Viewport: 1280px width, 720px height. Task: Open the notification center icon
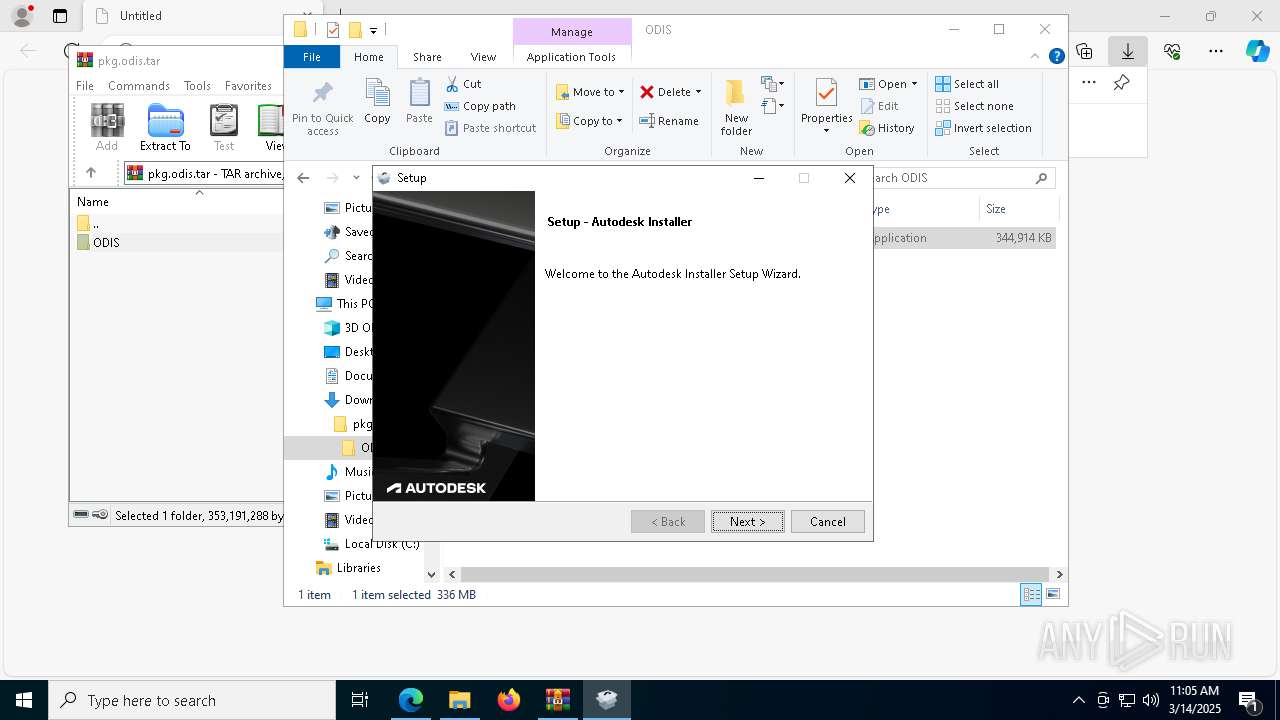[1249, 700]
